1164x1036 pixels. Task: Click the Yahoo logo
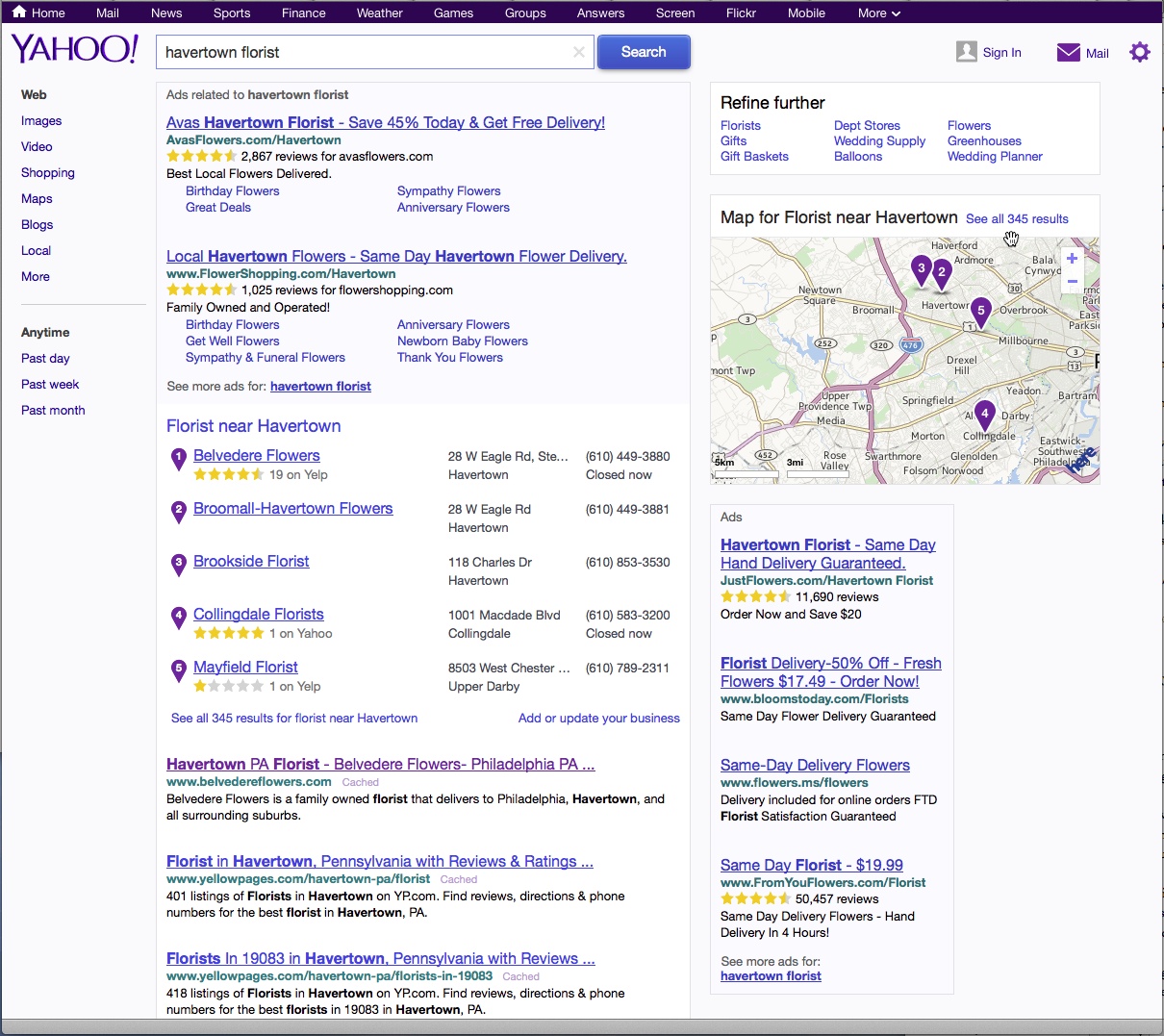75,49
